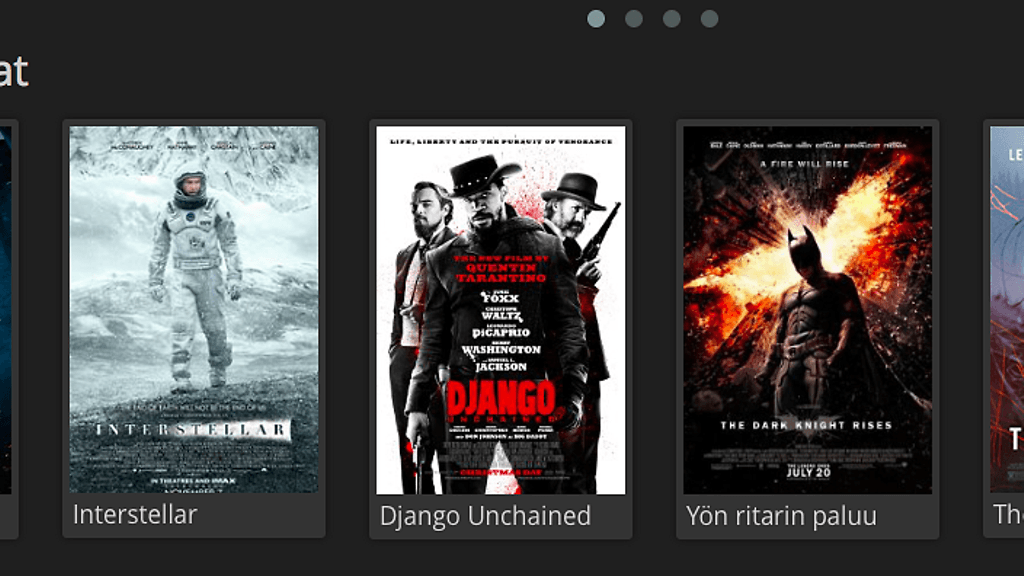Screen dimensions: 1024x576
Task: Open the Django Unchained poster
Action: [x=501, y=310]
